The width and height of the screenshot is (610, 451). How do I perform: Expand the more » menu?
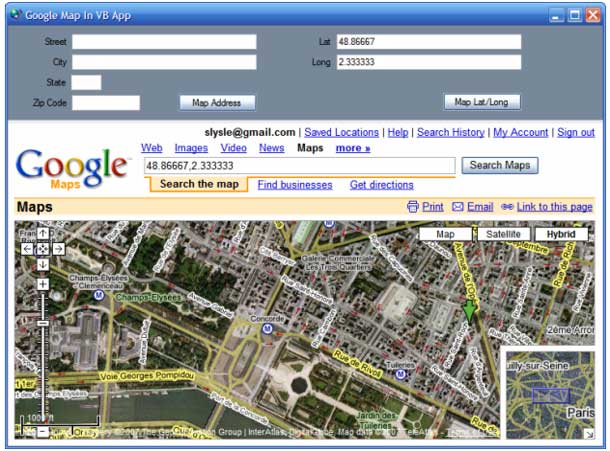[x=353, y=148]
